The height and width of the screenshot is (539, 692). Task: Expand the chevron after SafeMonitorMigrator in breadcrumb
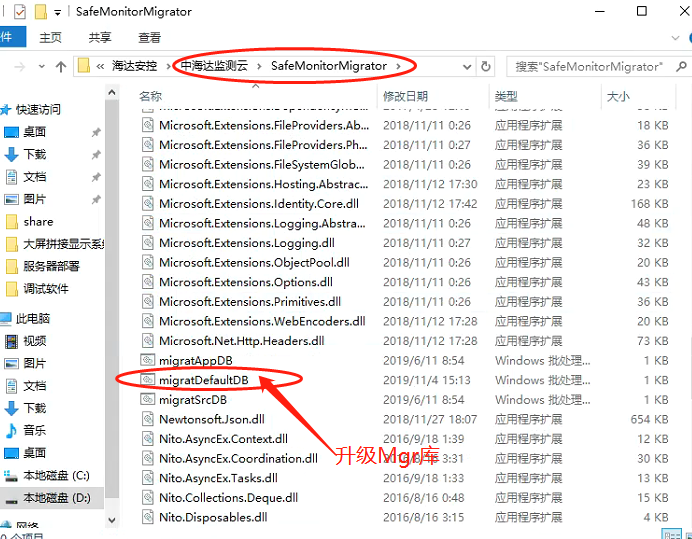398,66
